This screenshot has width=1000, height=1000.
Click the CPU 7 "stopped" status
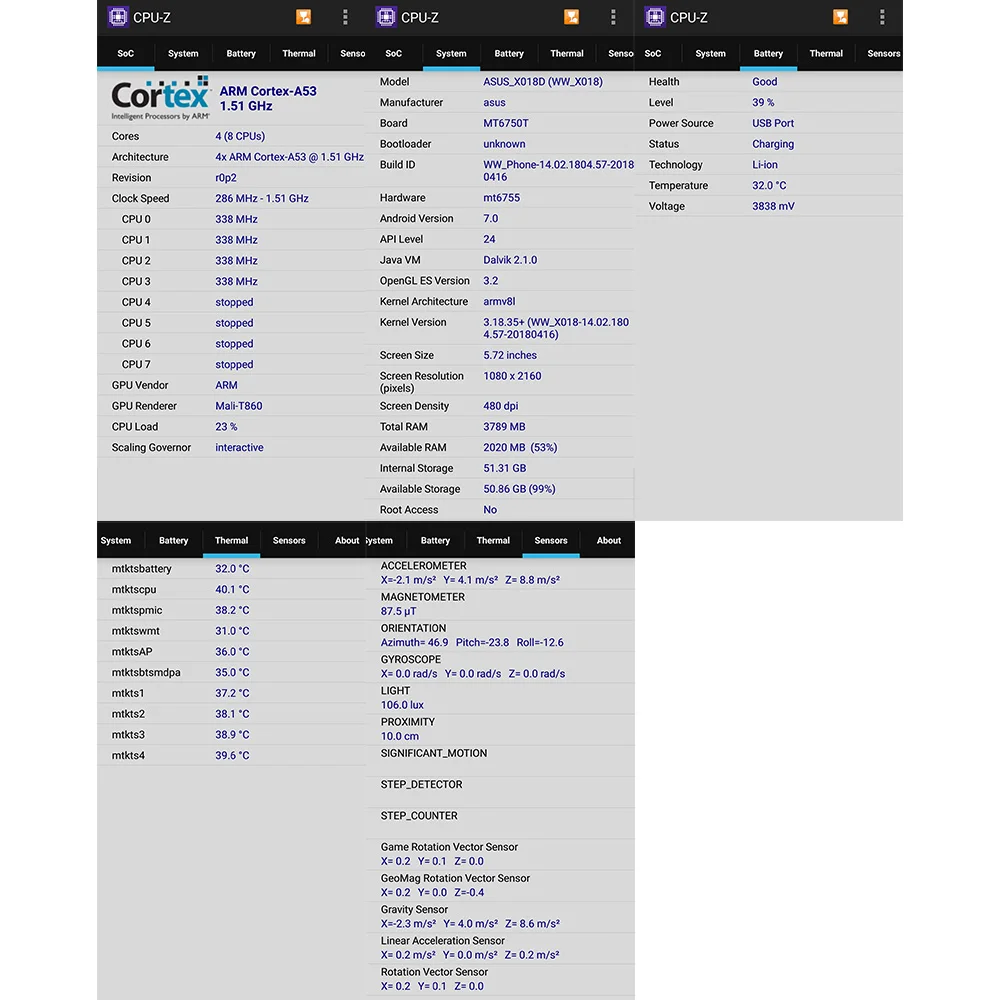234,364
